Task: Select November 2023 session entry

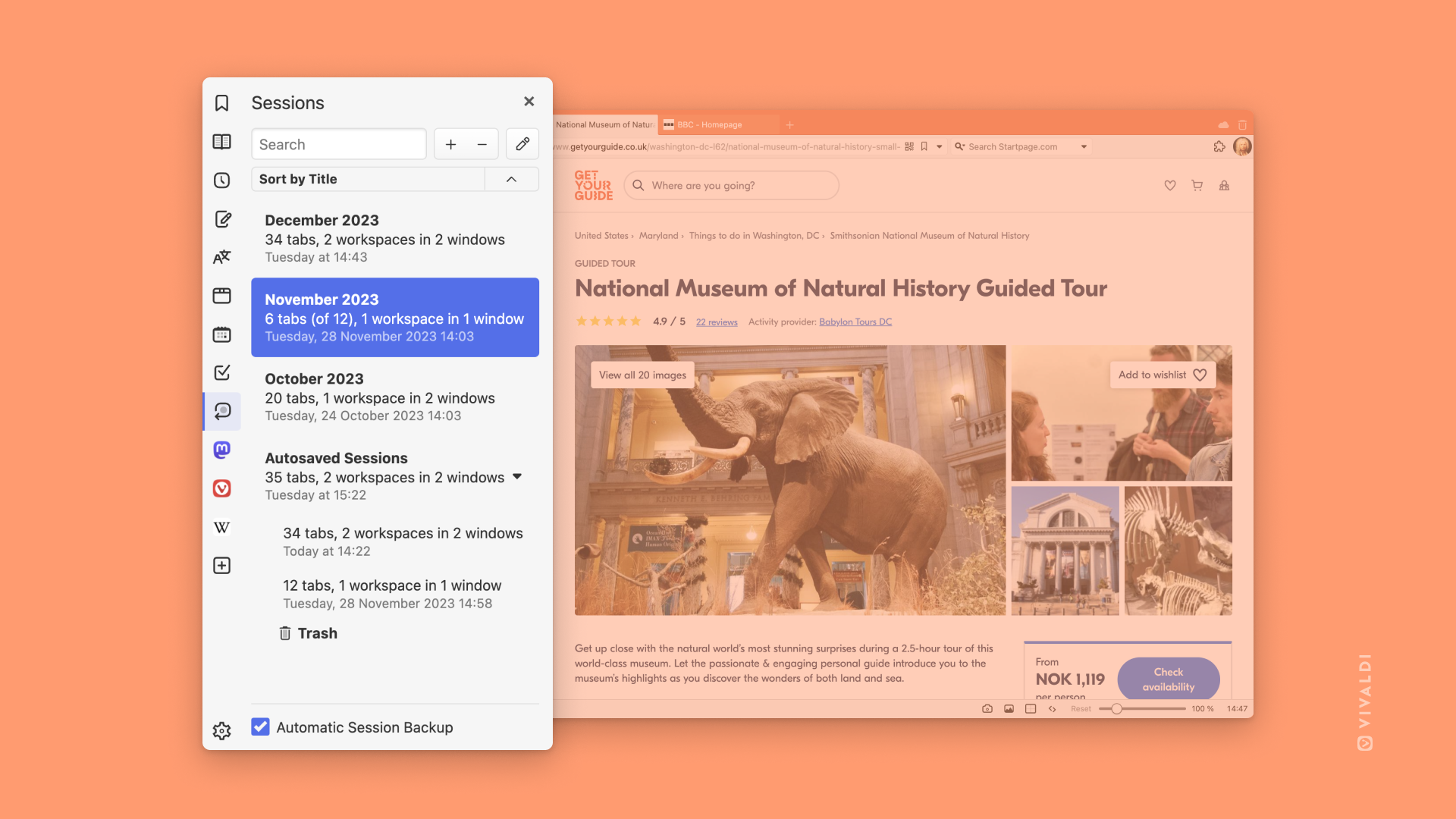Action: click(x=394, y=317)
